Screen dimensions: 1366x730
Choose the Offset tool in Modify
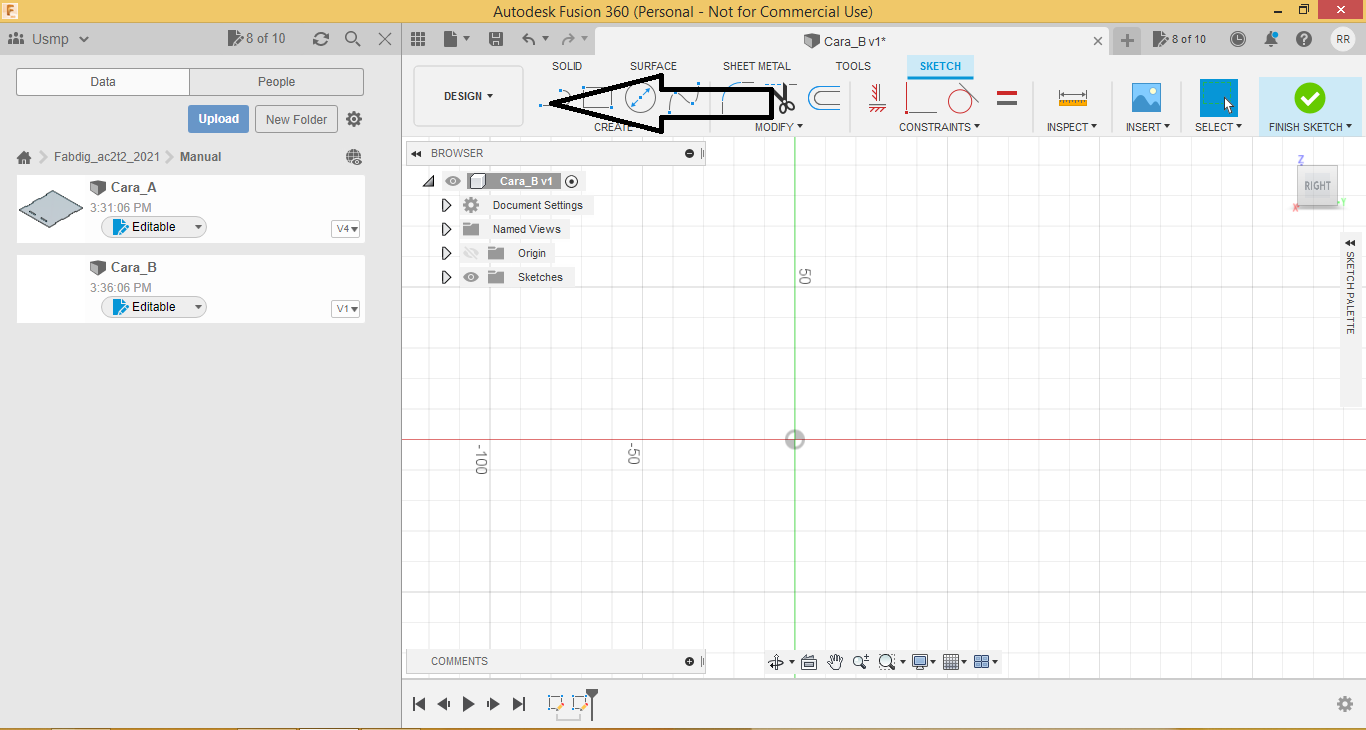pos(824,98)
